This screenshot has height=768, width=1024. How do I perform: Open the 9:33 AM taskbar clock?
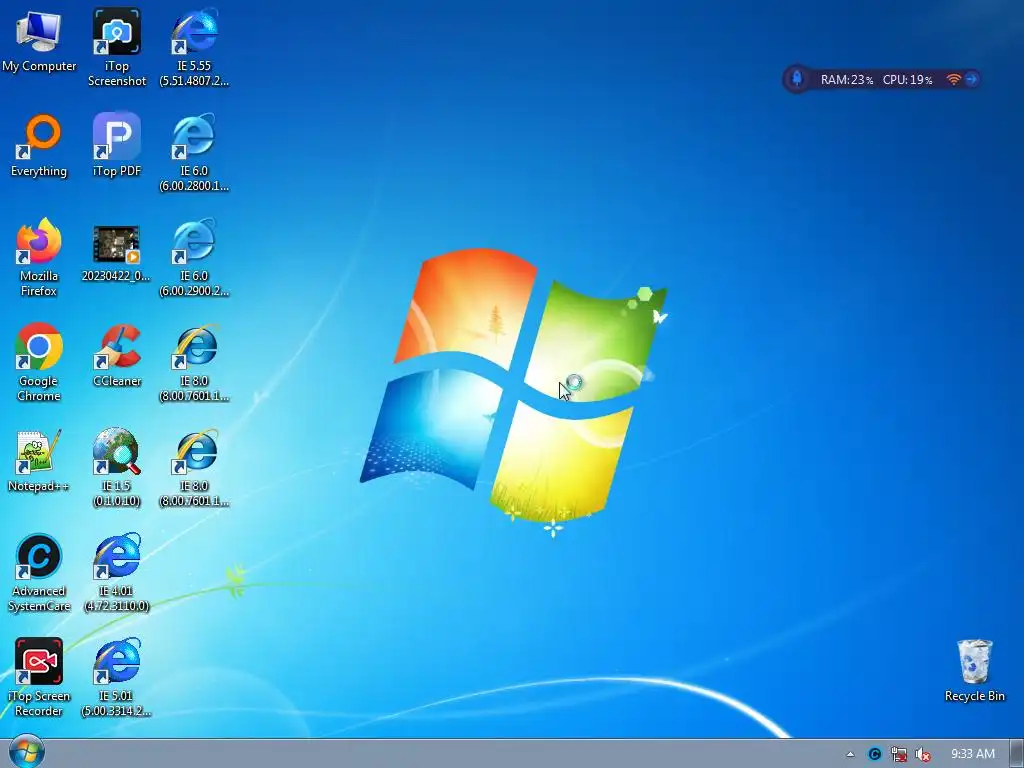point(972,754)
